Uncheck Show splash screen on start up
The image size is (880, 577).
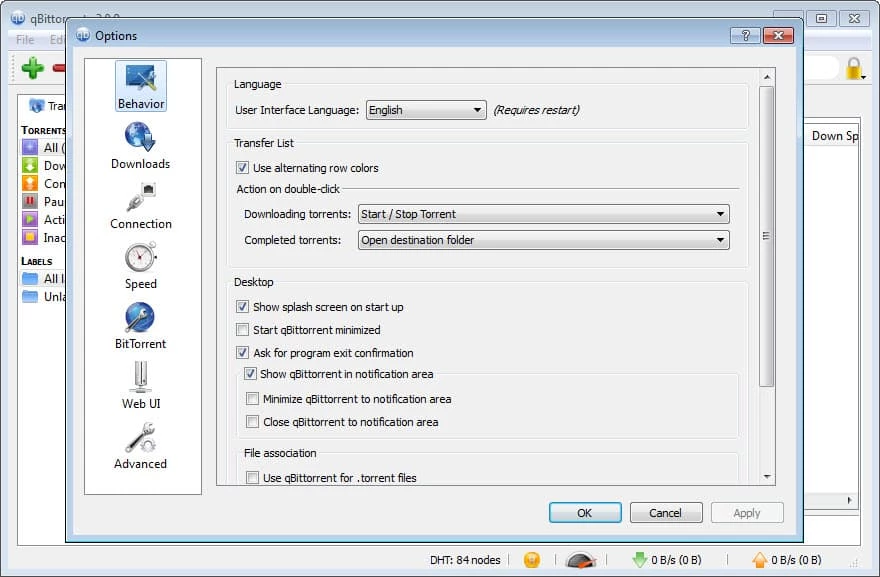242,307
